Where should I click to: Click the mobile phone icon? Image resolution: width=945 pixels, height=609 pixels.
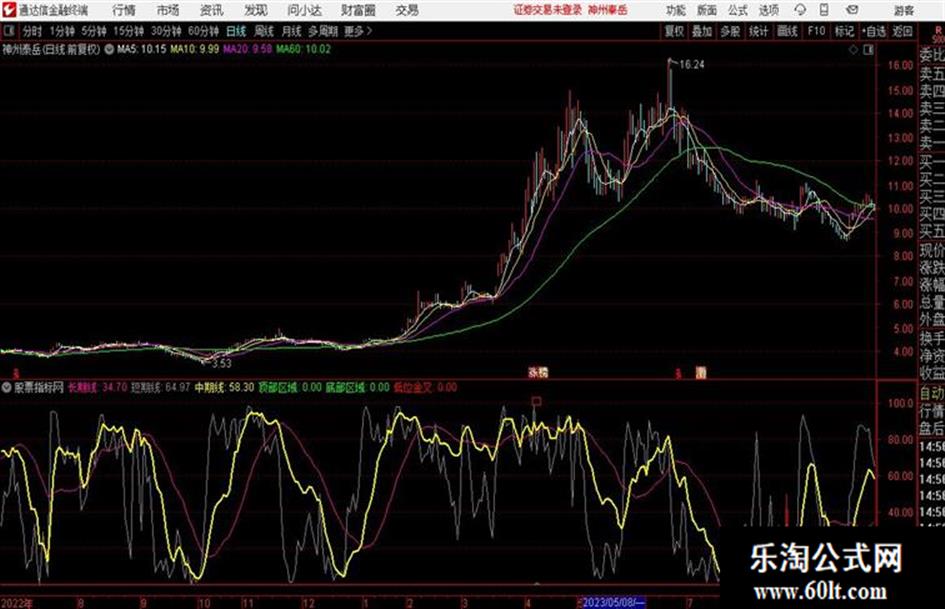coord(824,10)
